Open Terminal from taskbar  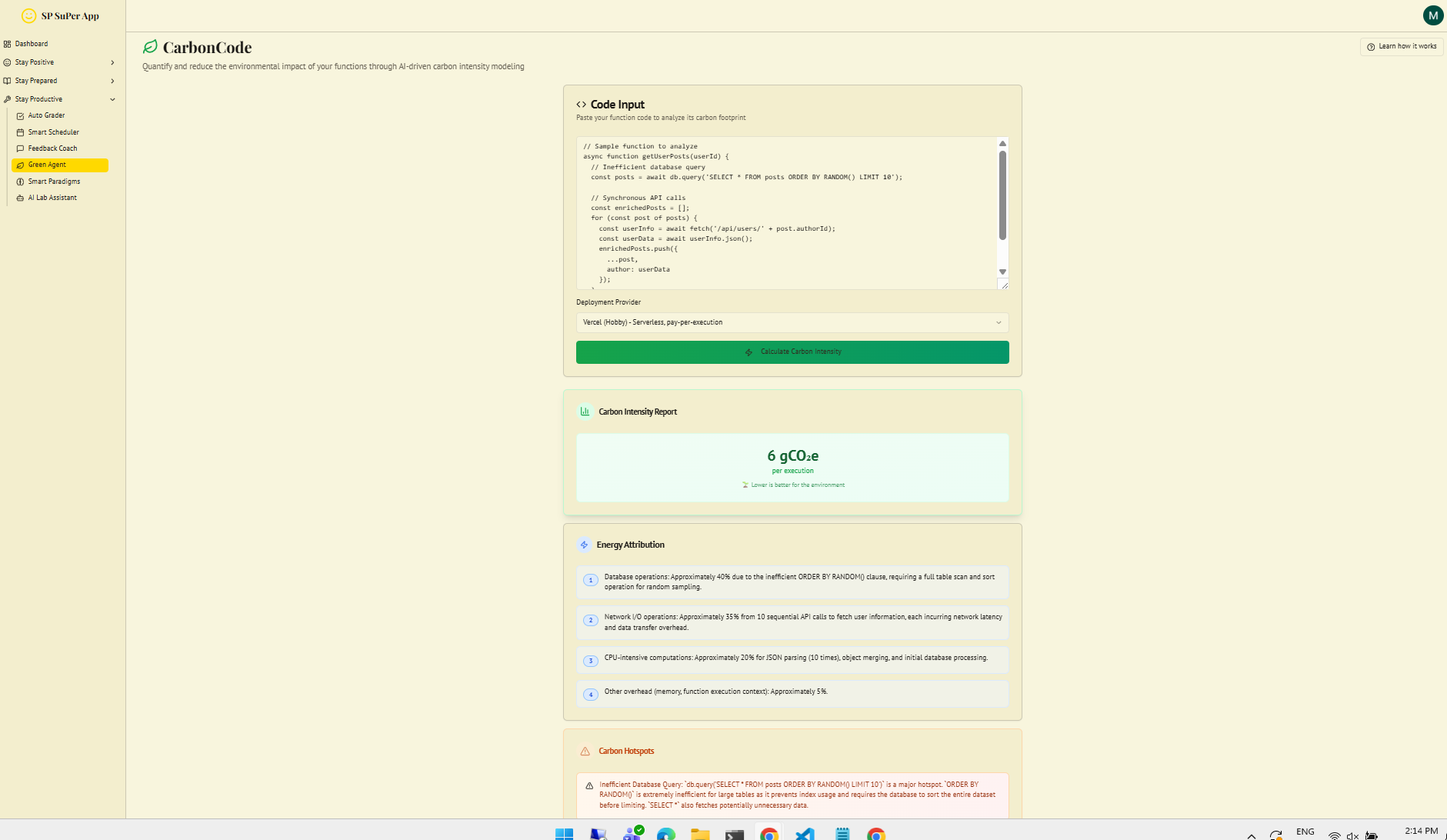pos(735,834)
